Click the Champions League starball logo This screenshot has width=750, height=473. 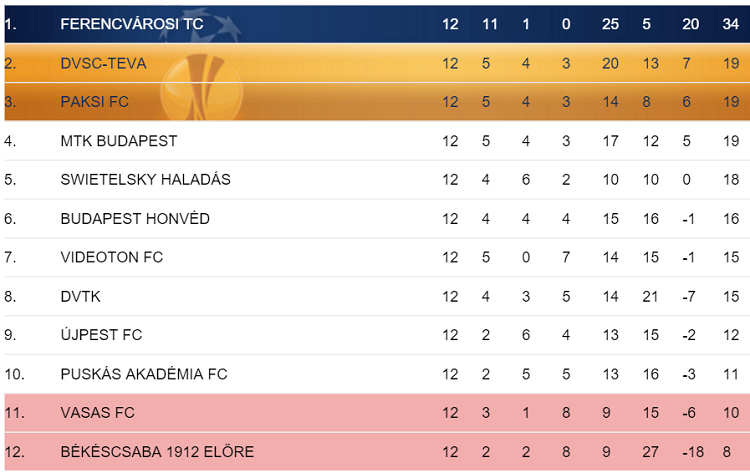pyautogui.click(x=201, y=24)
